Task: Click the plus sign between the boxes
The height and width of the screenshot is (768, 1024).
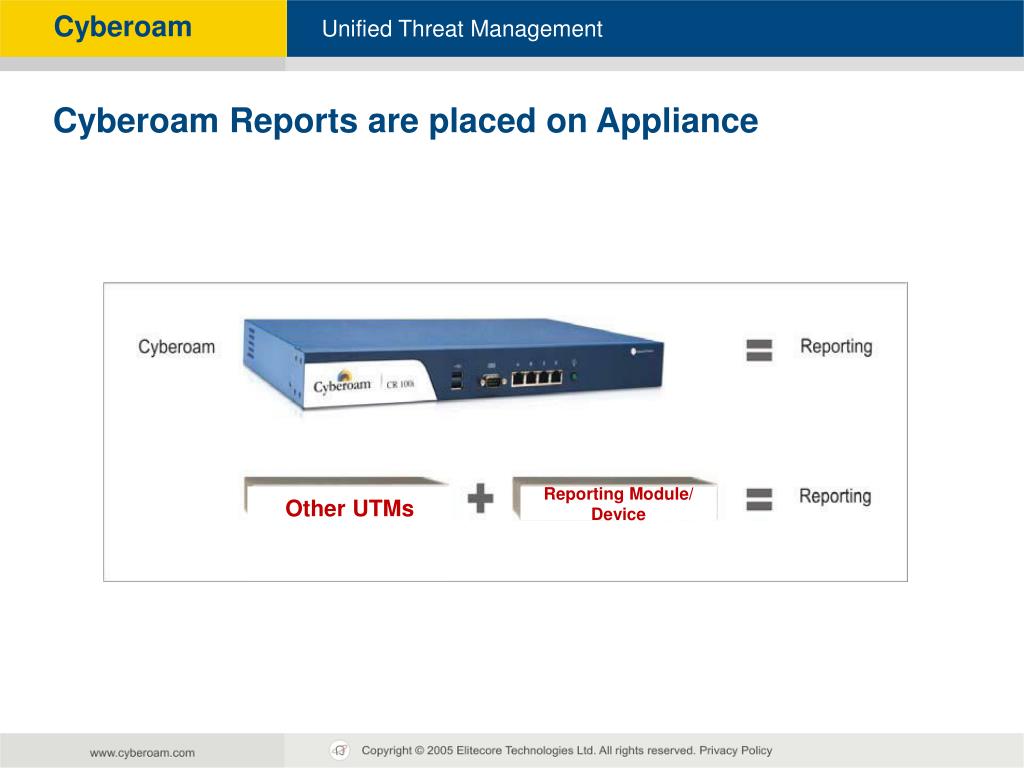Action: (481, 498)
